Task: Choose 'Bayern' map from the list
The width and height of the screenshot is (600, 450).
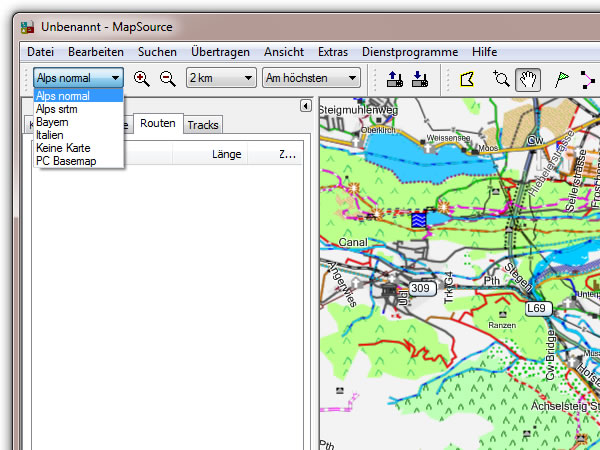Action: pyautogui.click(x=52, y=122)
